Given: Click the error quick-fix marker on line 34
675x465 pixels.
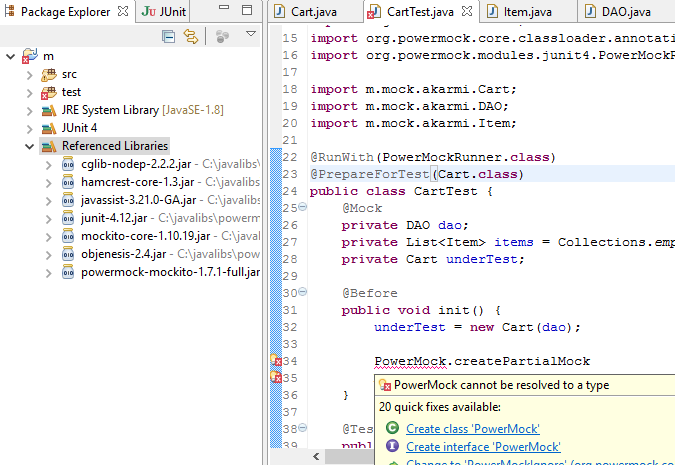Looking at the screenshot, I should [x=276, y=360].
